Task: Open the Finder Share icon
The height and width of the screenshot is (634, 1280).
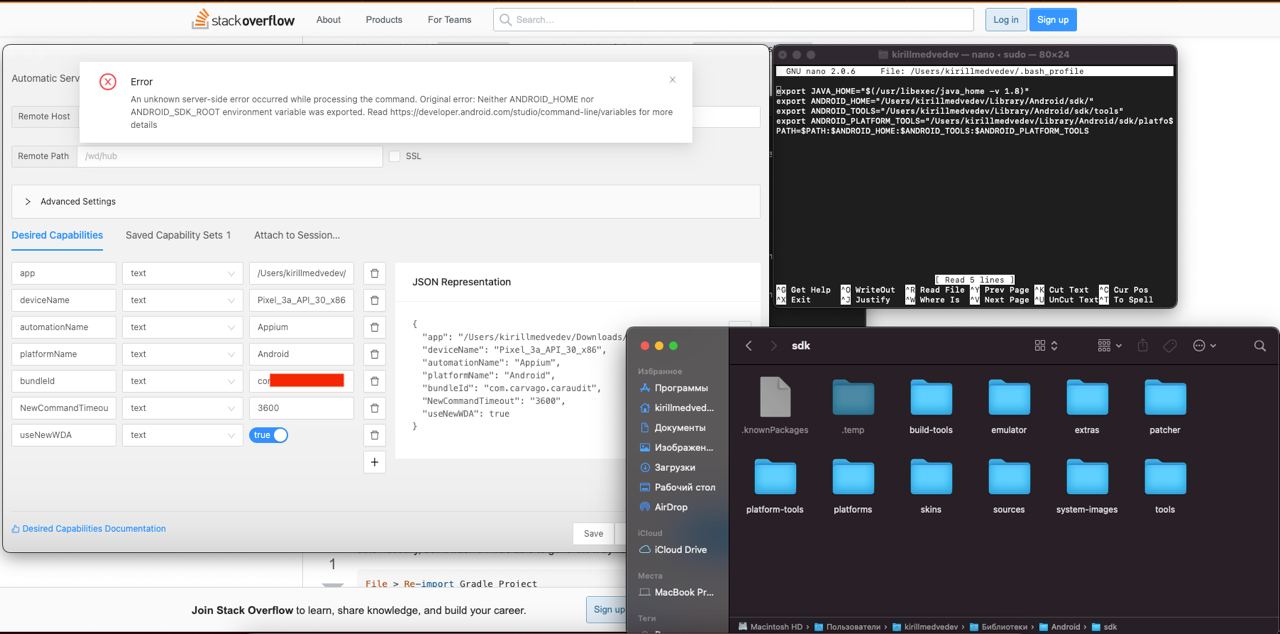Action: (x=1142, y=345)
